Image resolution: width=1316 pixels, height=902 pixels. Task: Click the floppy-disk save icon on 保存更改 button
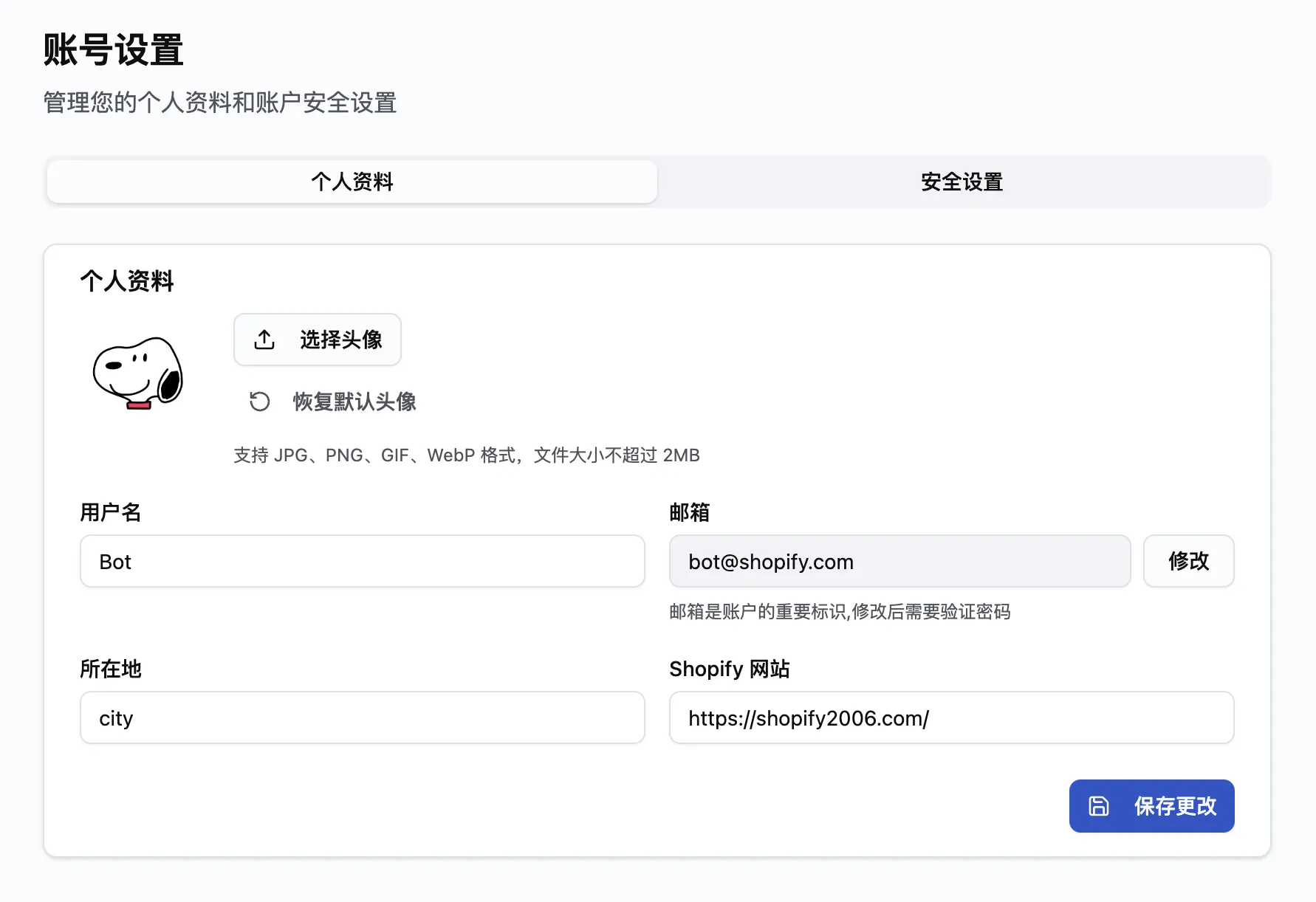[x=1100, y=806]
